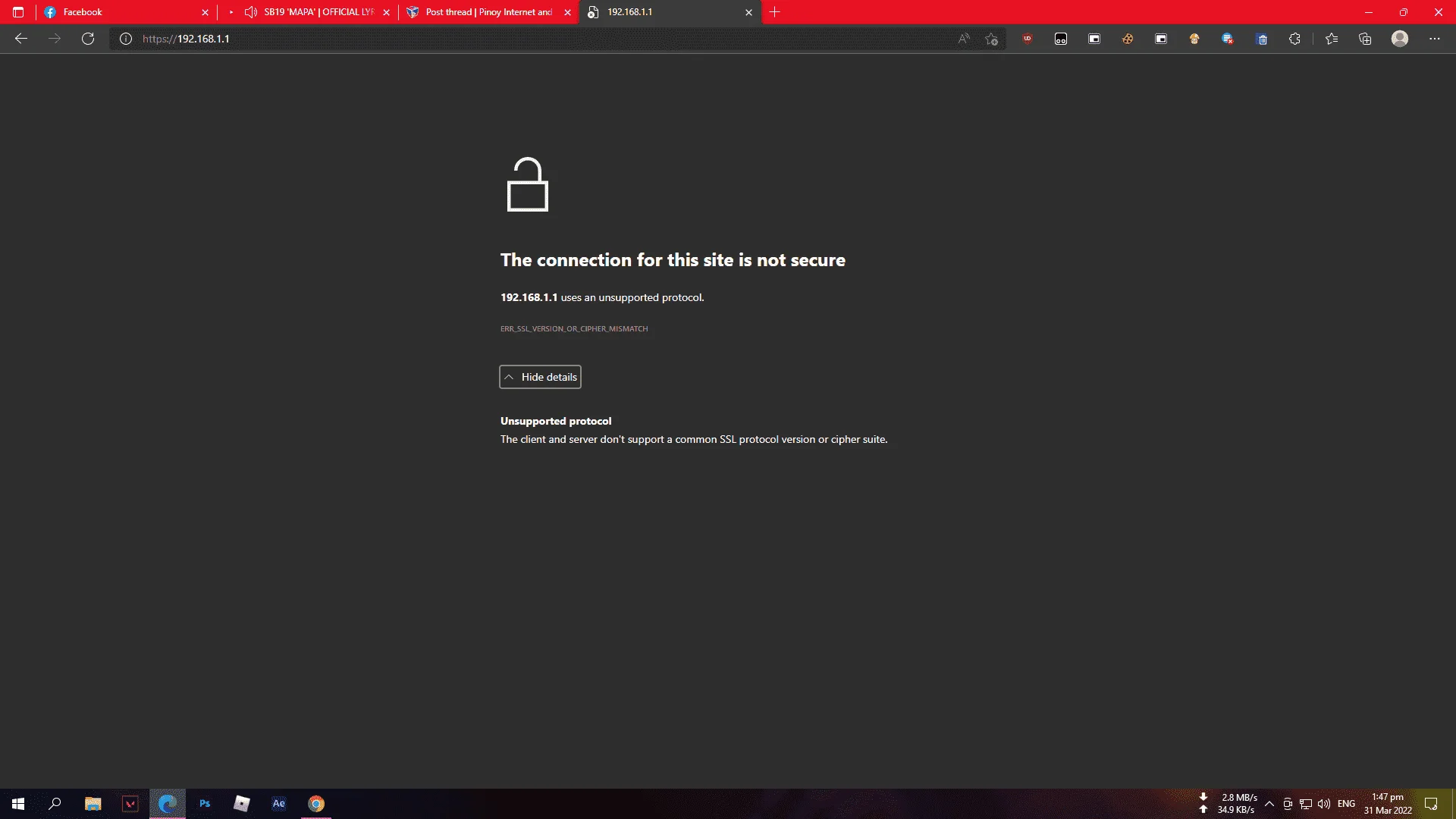Click the 'Unsupported protocol' heading

click(556, 421)
